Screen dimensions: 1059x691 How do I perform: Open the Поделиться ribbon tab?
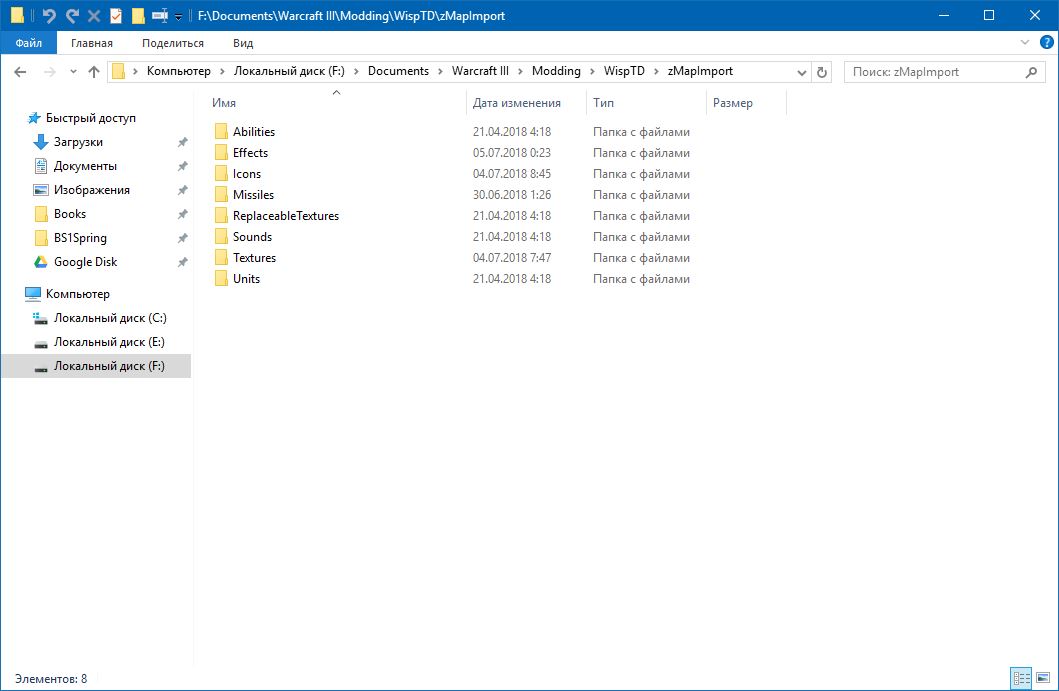[x=173, y=43]
